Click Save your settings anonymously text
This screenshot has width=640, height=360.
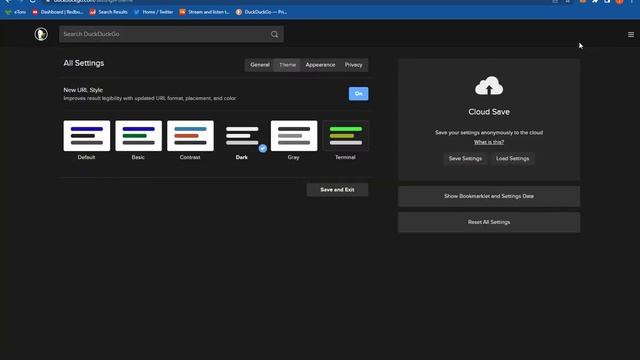click(x=489, y=133)
